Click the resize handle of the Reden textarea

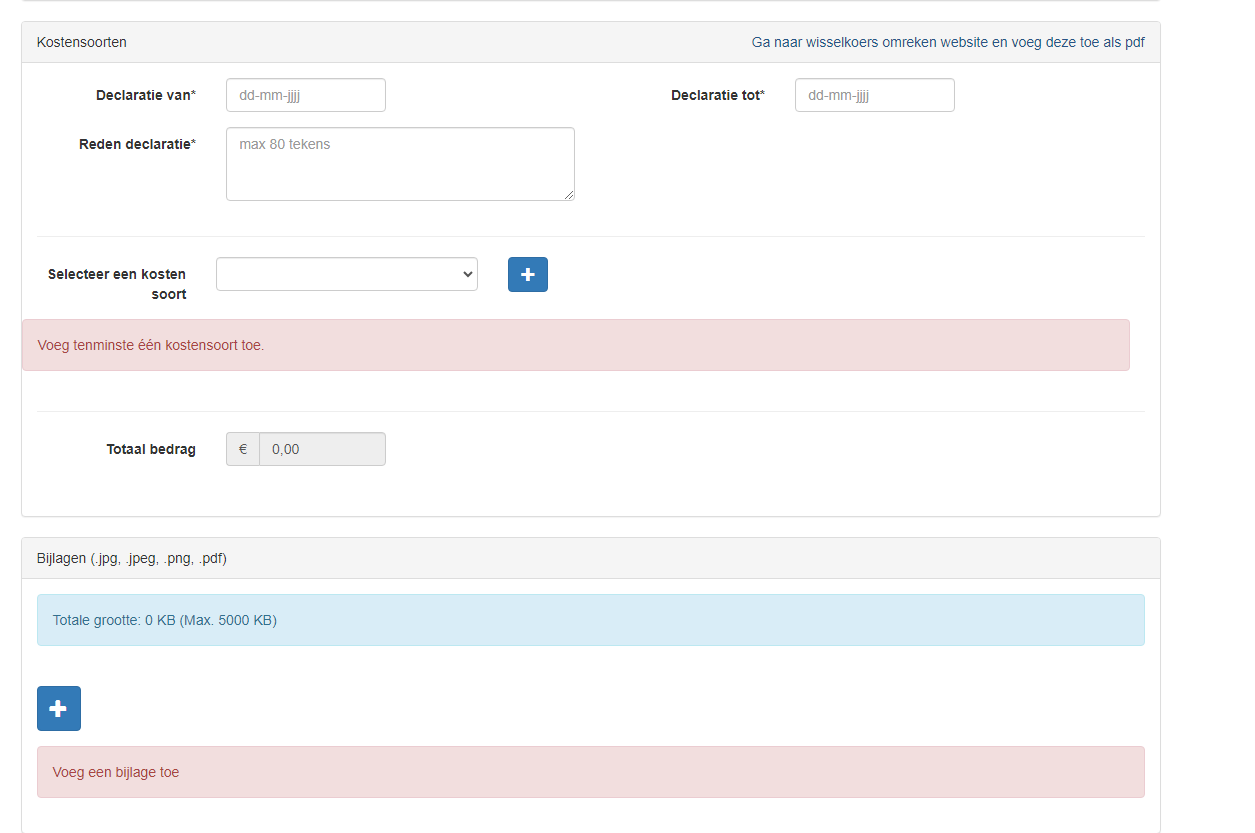tap(569, 195)
